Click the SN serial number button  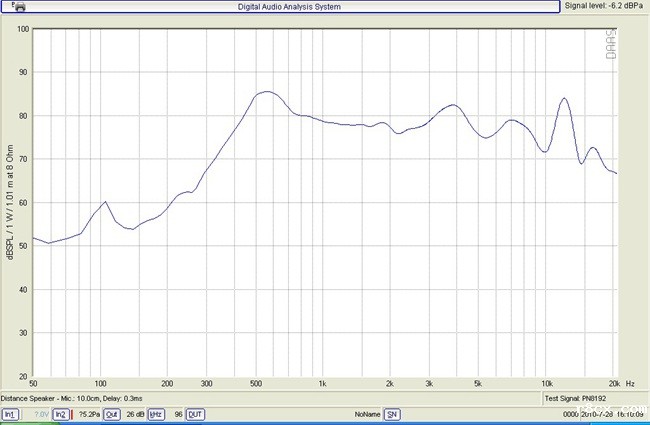[x=393, y=414]
